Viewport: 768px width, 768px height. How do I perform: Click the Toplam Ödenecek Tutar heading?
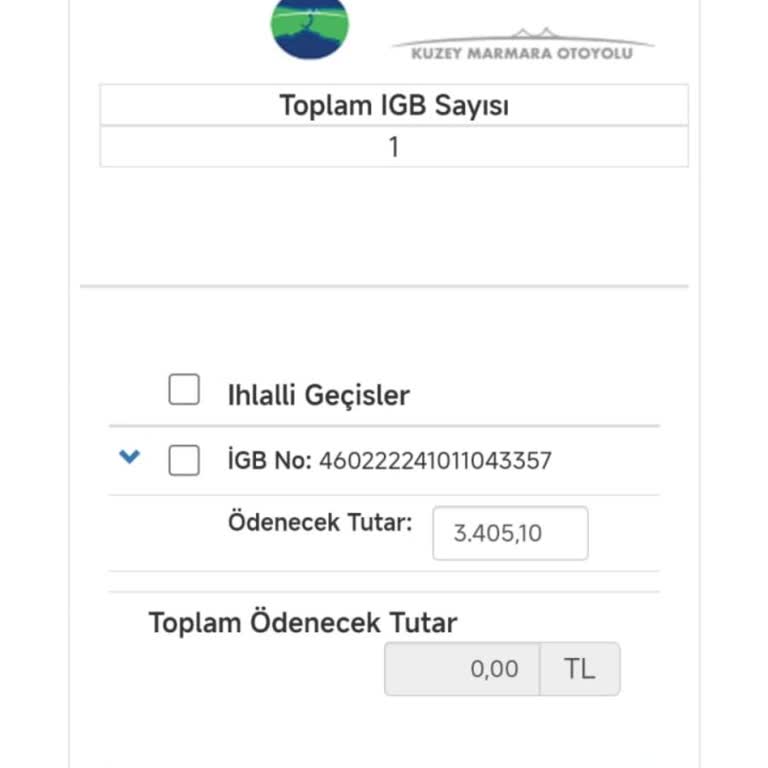(x=303, y=623)
